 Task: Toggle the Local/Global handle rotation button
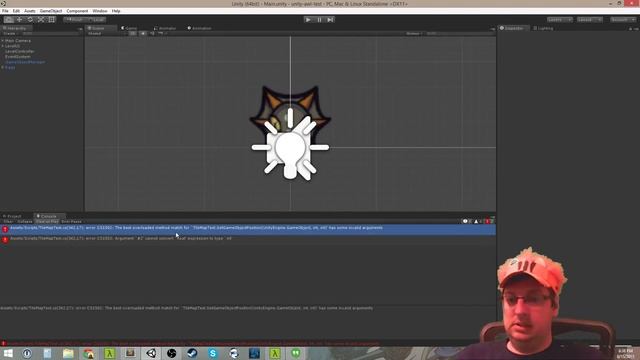coord(96,20)
